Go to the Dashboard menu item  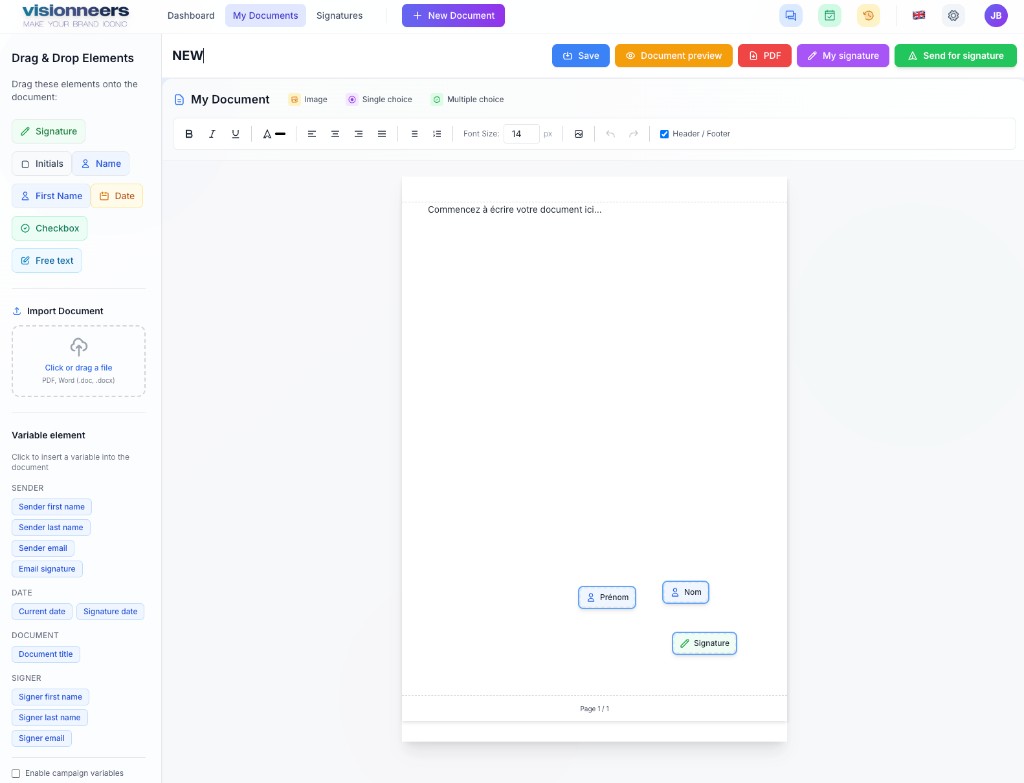click(191, 15)
